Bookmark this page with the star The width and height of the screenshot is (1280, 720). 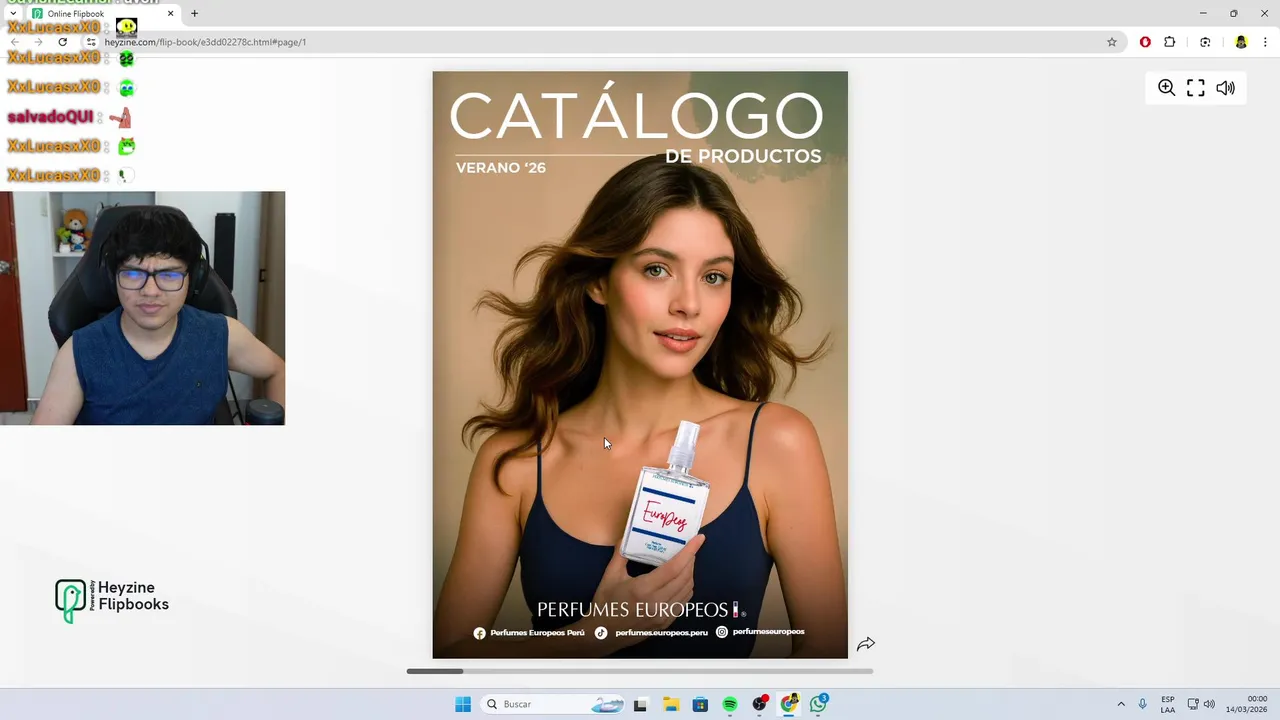point(1111,42)
